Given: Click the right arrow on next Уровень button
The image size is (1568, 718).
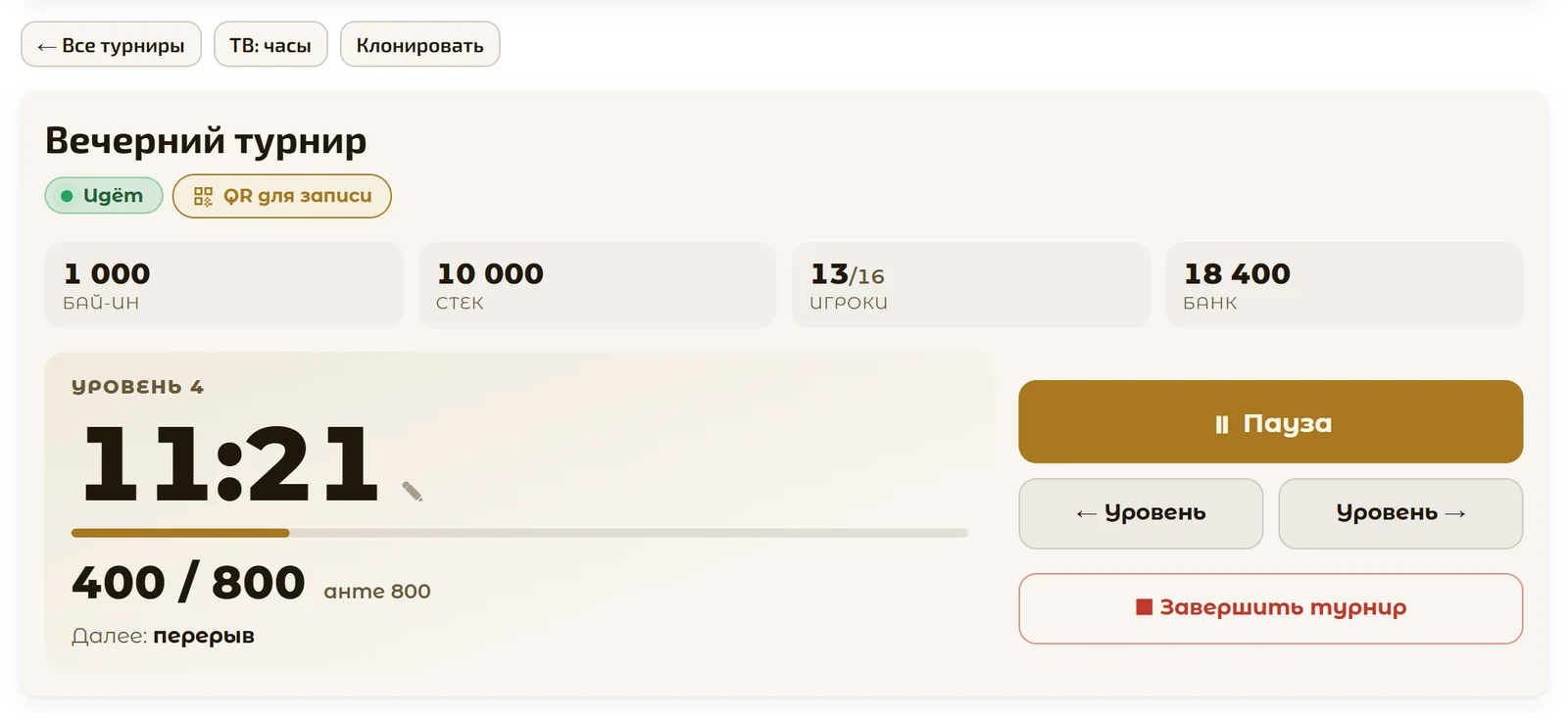Looking at the screenshot, I should click(1455, 513).
